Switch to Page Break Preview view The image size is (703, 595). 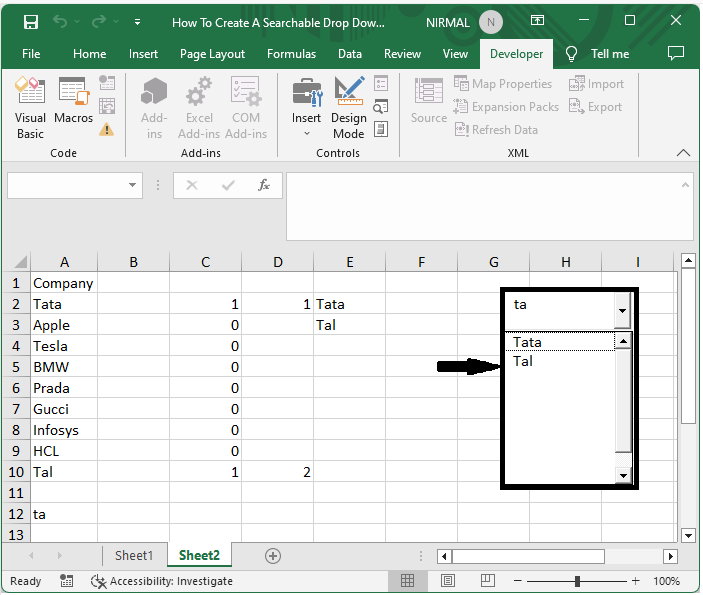click(488, 581)
